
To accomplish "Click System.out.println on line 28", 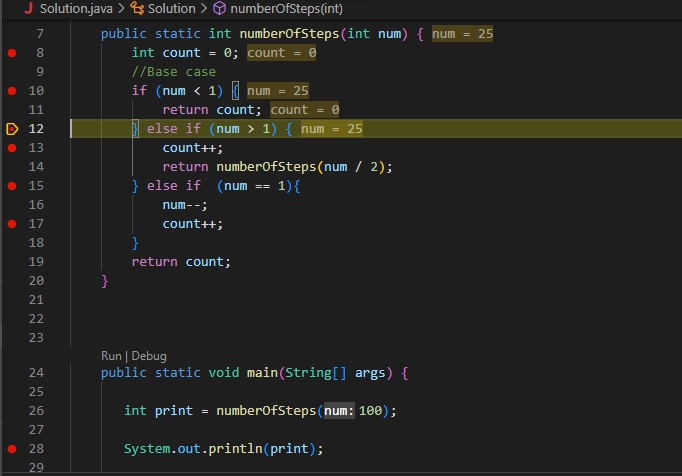I will [x=193, y=449].
